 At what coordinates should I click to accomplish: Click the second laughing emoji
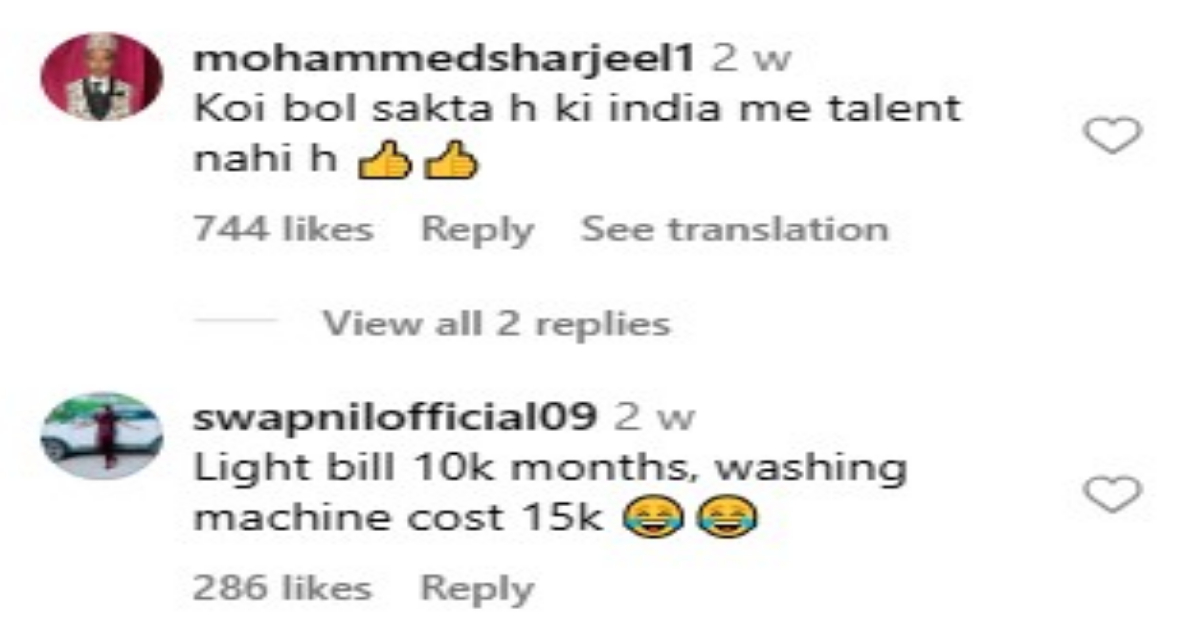726,517
